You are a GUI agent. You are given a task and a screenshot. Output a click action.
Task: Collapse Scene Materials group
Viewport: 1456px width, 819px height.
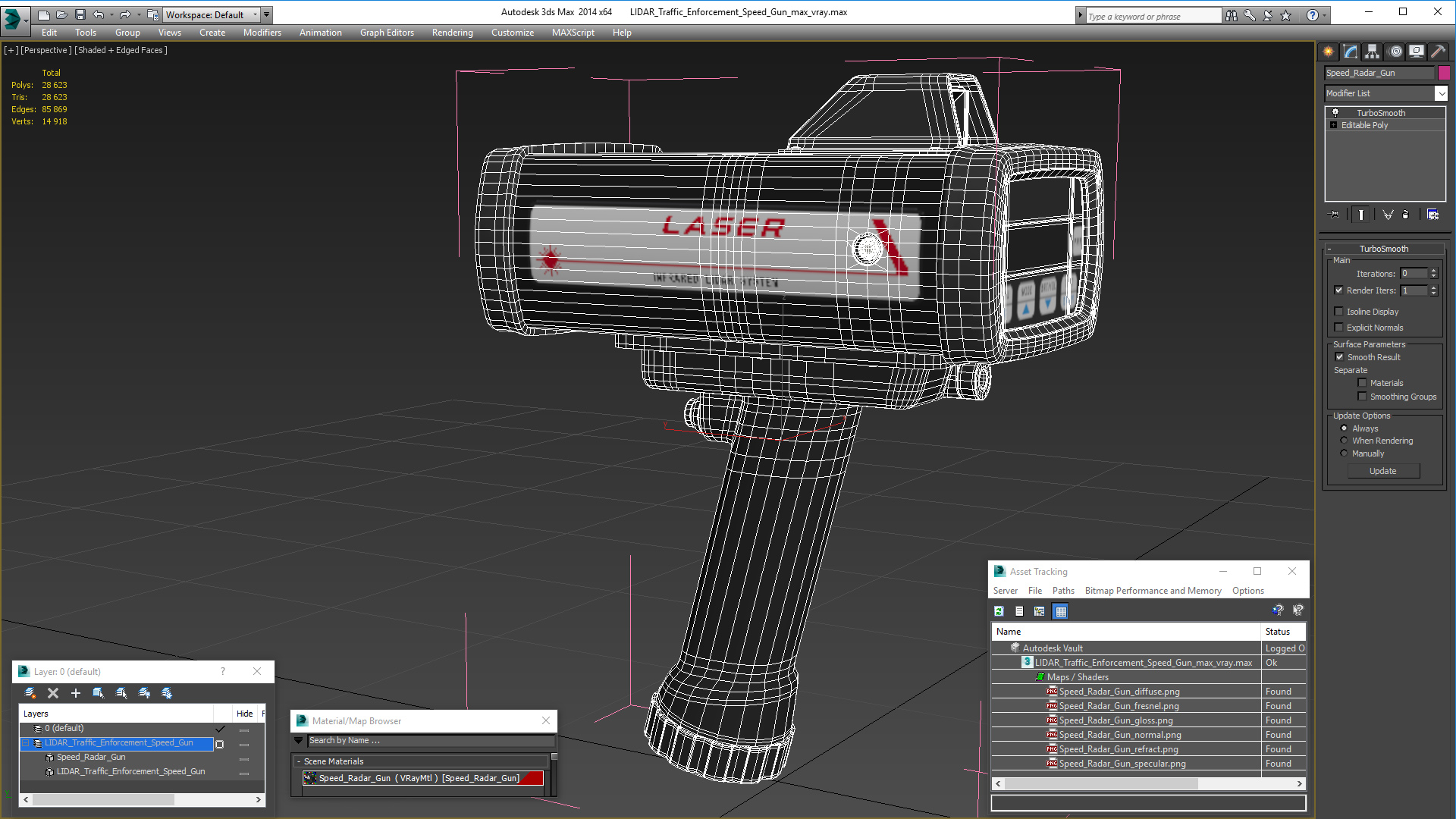click(299, 761)
